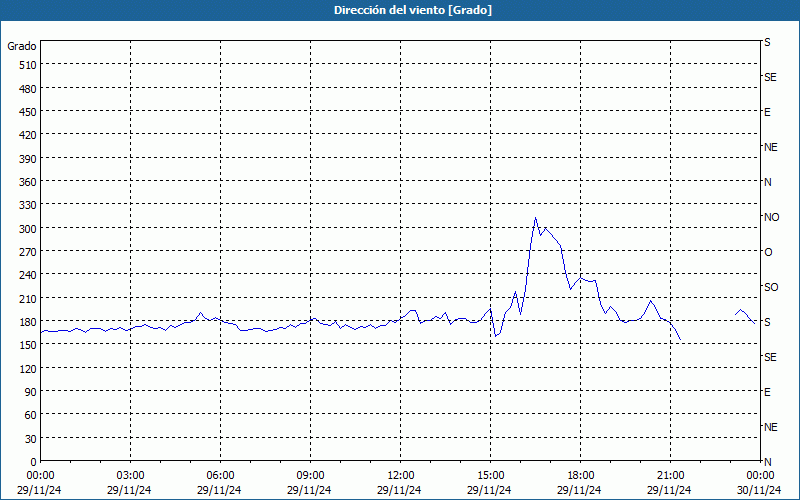Select the "90" y-axis value
This screenshot has width=800, height=500.
pyautogui.click(x=31, y=392)
